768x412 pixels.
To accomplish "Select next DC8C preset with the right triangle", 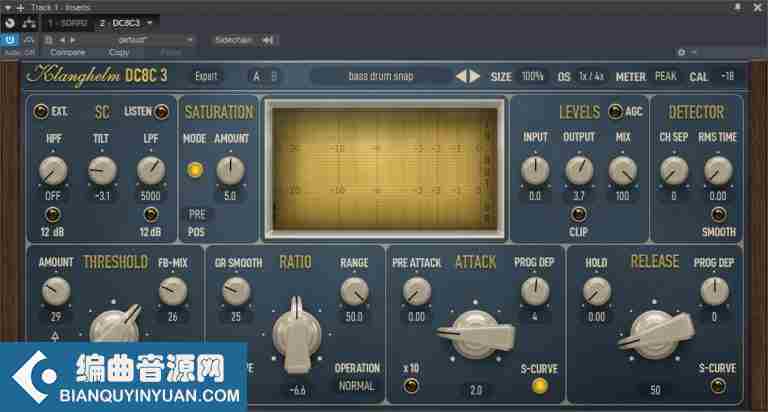I will click(x=475, y=76).
